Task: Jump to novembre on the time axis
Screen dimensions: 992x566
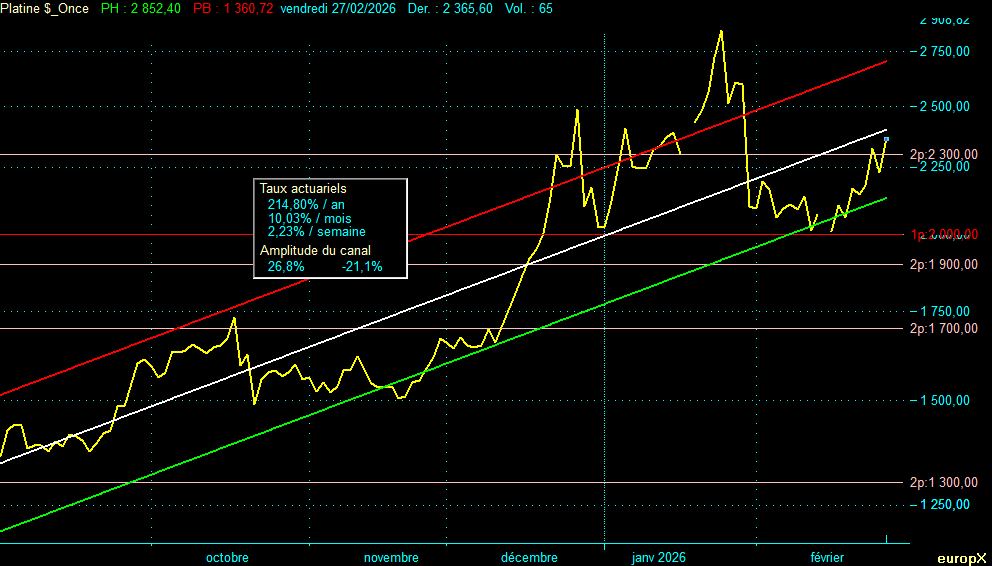Action: pyautogui.click(x=391, y=557)
